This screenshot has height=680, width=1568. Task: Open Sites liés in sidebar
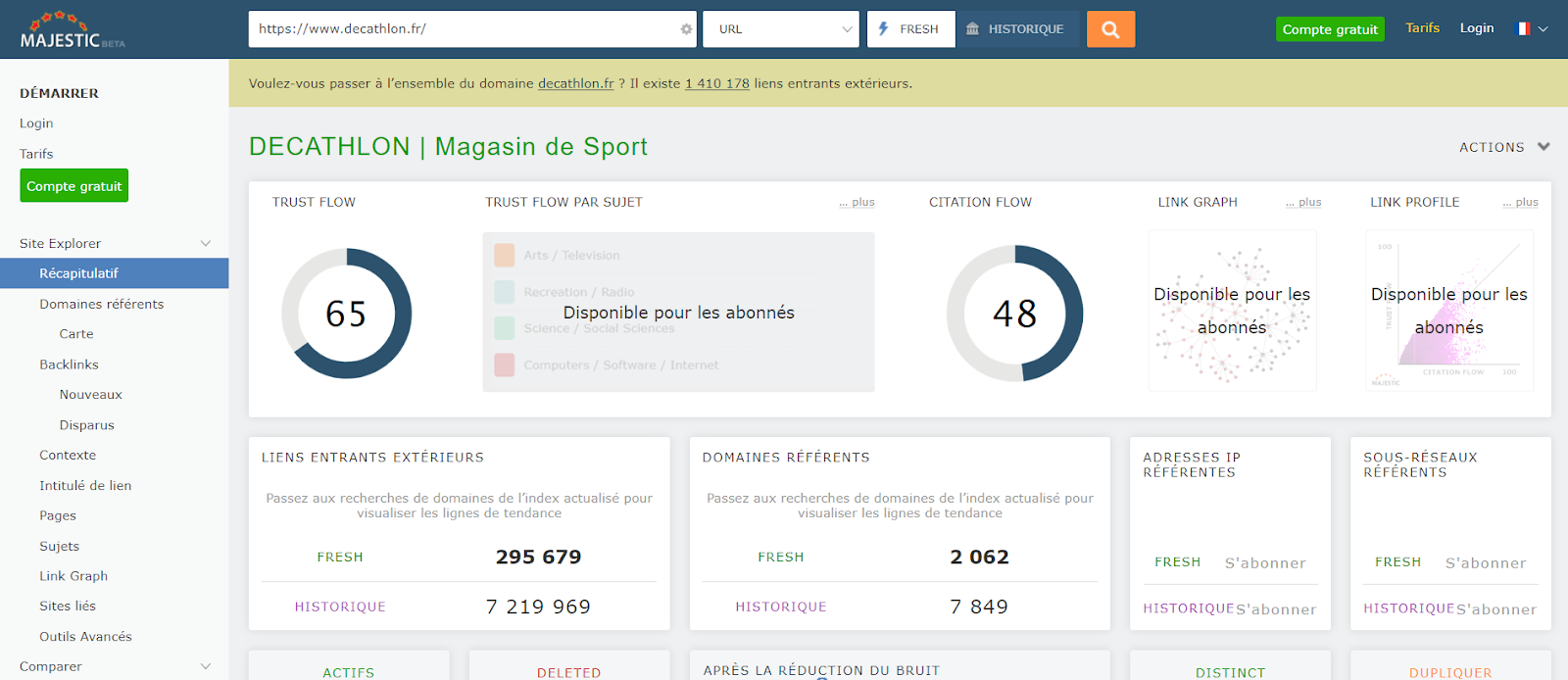tap(68, 607)
